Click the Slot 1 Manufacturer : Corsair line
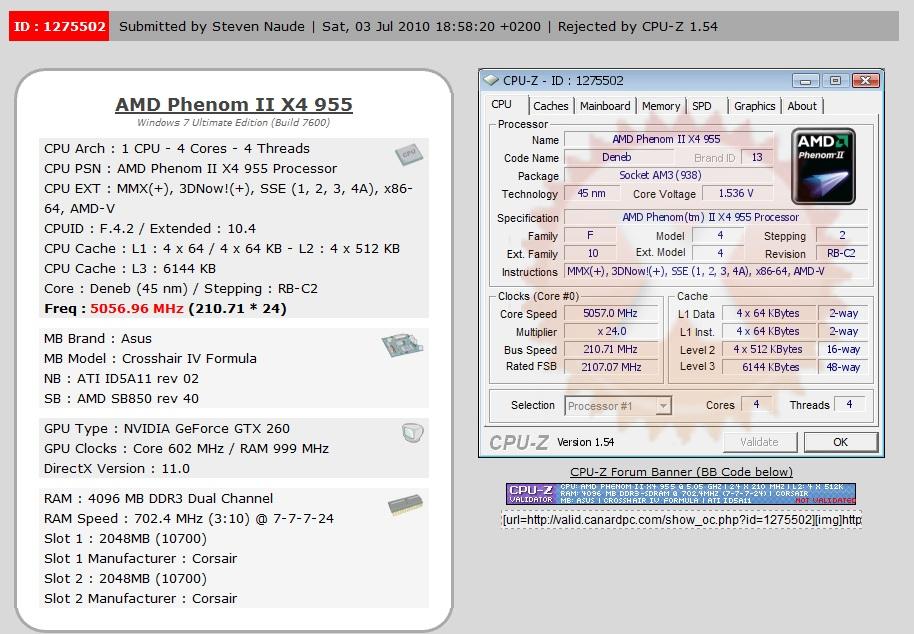Image resolution: width=914 pixels, height=634 pixels. (140, 558)
